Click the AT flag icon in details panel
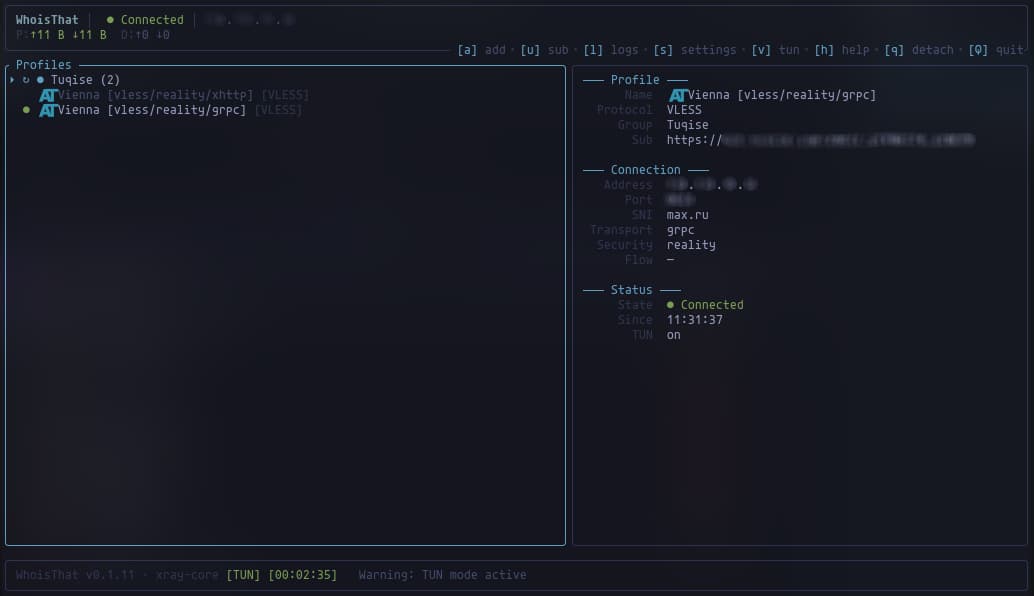 (678, 96)
